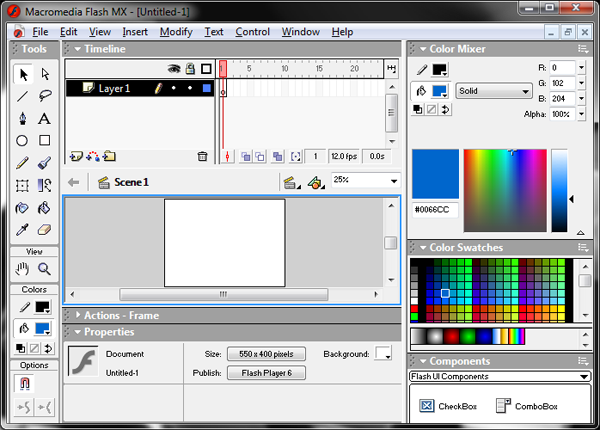Click the Background color swatch in Properties
The image size is (600, 430).
(x=383, y=353)
